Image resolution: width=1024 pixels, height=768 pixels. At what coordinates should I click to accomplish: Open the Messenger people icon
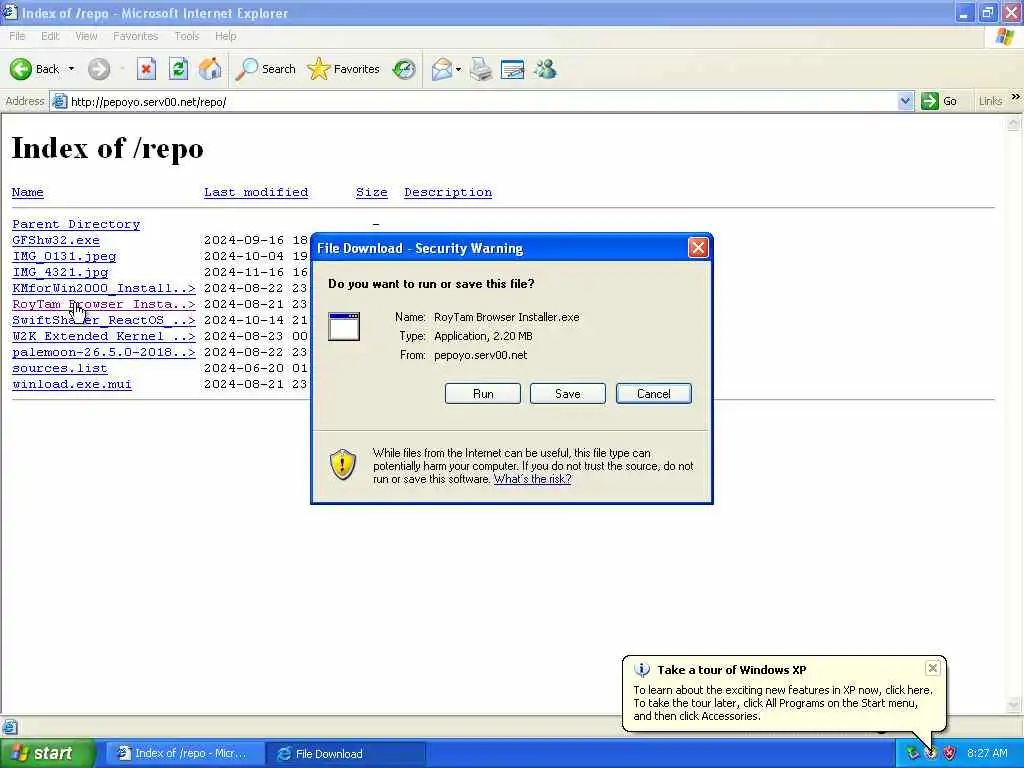pyautogui.click(x=545, y=69)
